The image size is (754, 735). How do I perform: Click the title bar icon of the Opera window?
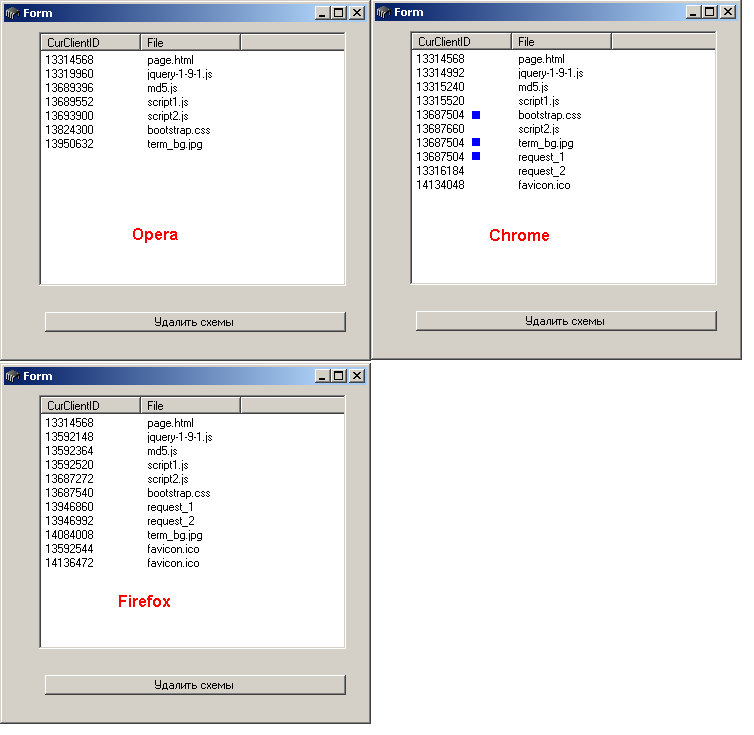point(12,13)
